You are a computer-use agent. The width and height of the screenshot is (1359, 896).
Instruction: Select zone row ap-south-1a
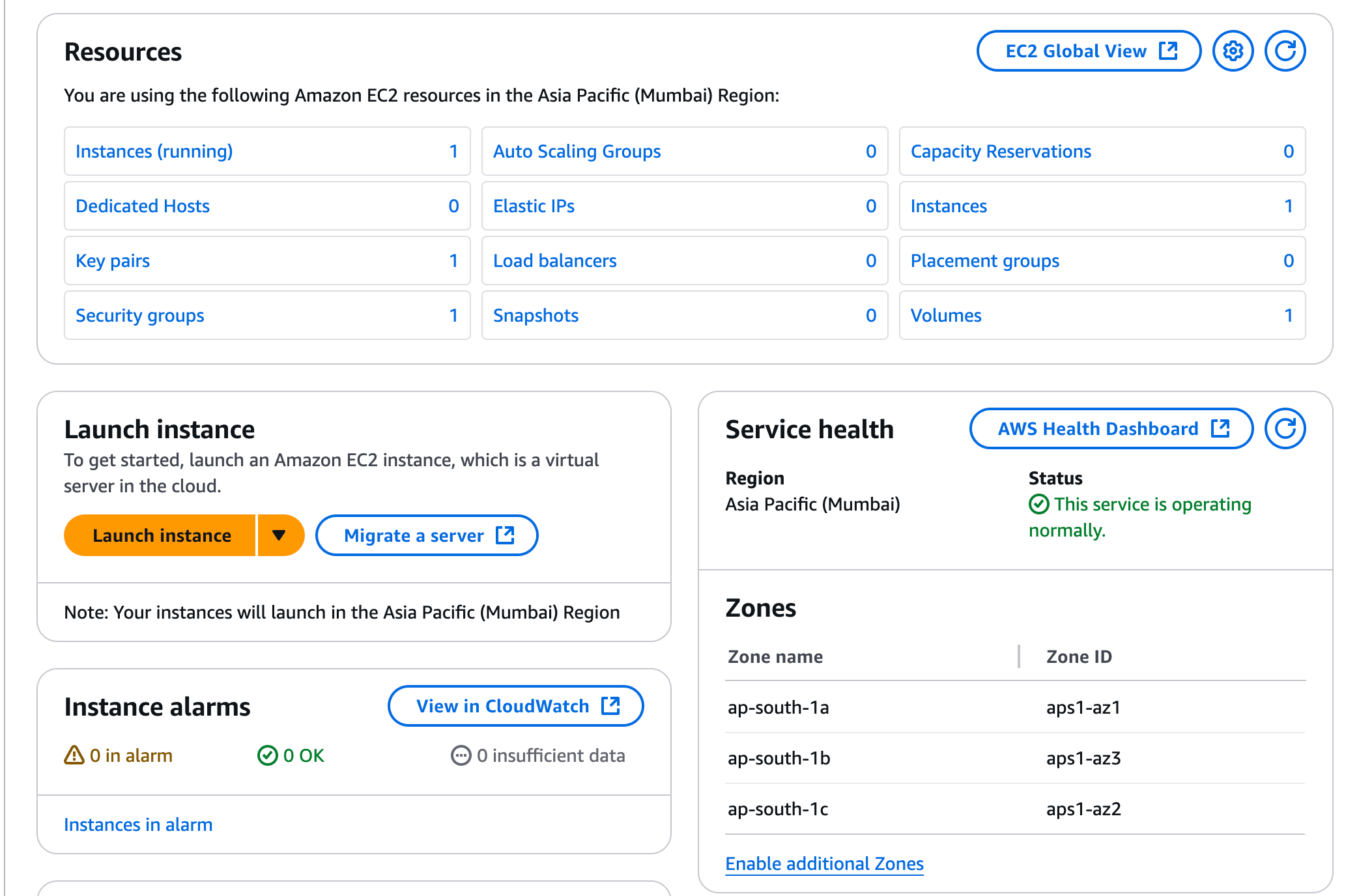[x=1015, y=707]
